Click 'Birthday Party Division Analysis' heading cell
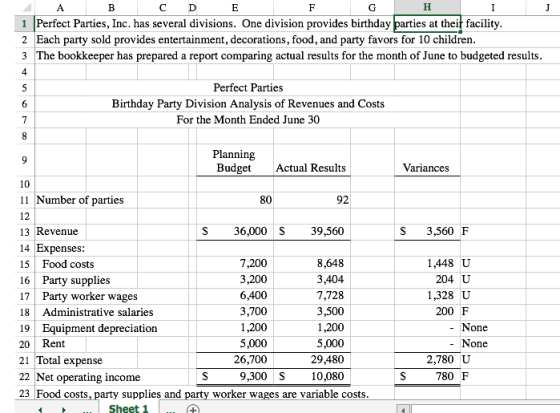Image resolution: width=560 pixels, height=413 pixels. 248,104
